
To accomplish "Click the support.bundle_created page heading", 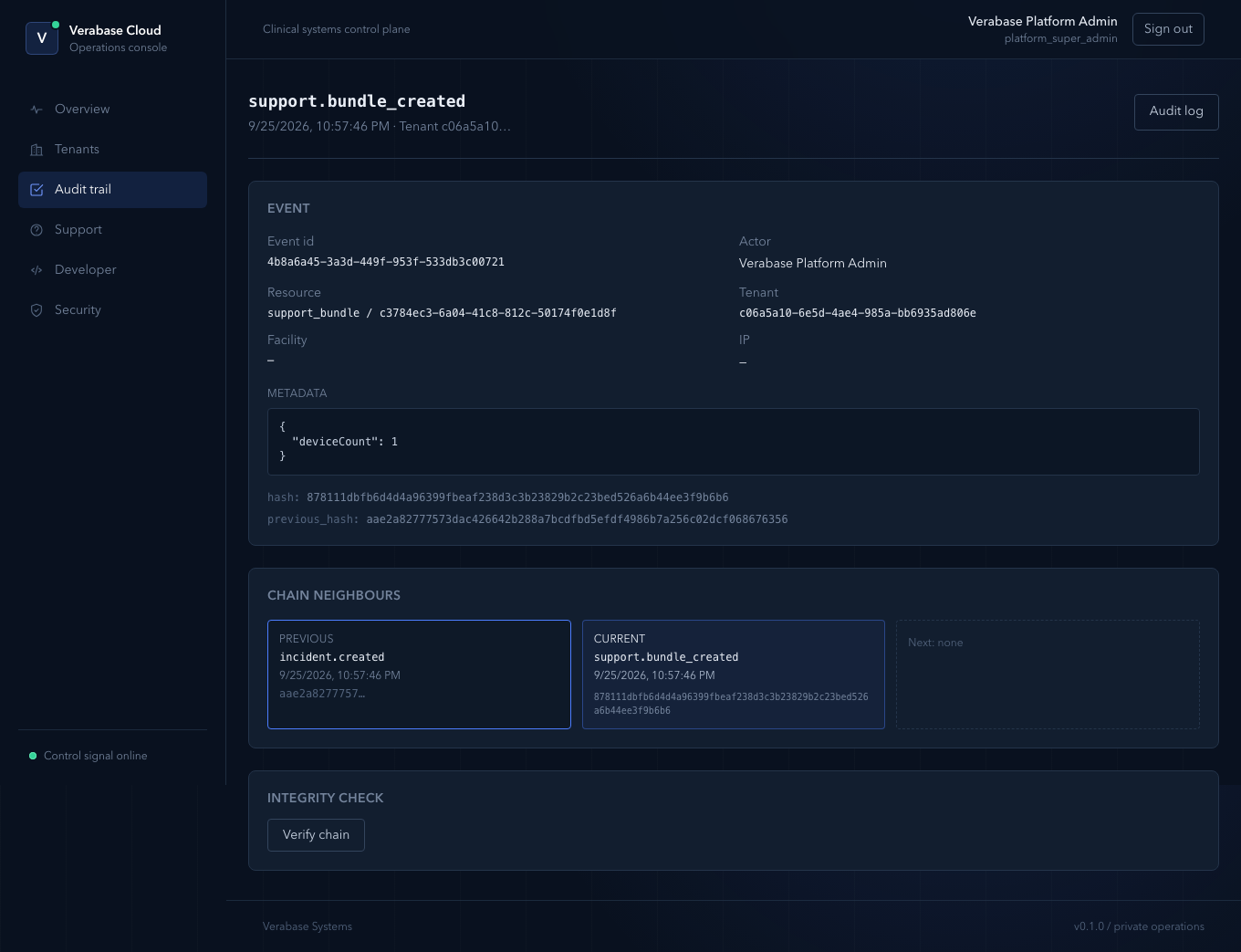I will 357,101.
